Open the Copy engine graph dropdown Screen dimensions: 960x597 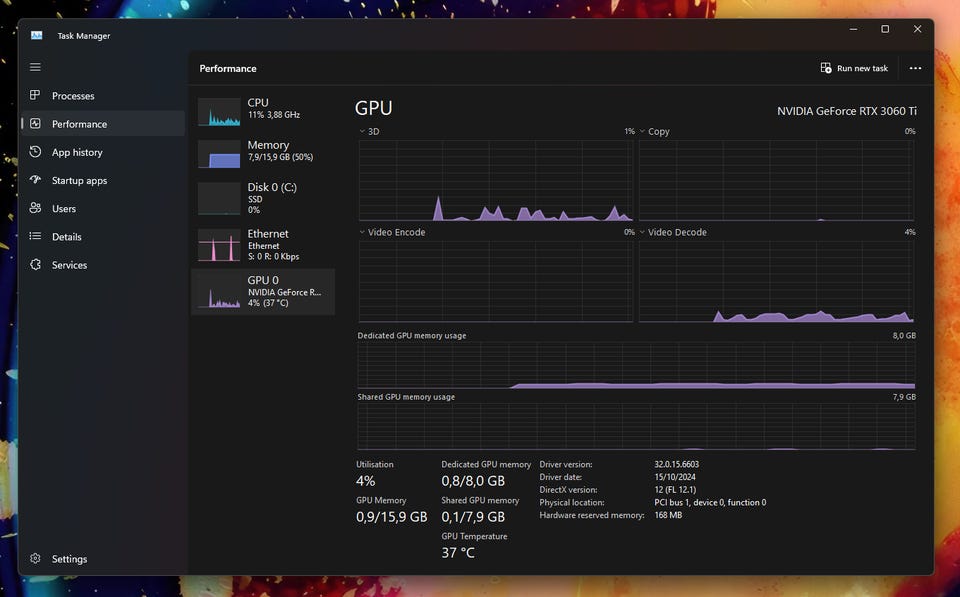642,131
